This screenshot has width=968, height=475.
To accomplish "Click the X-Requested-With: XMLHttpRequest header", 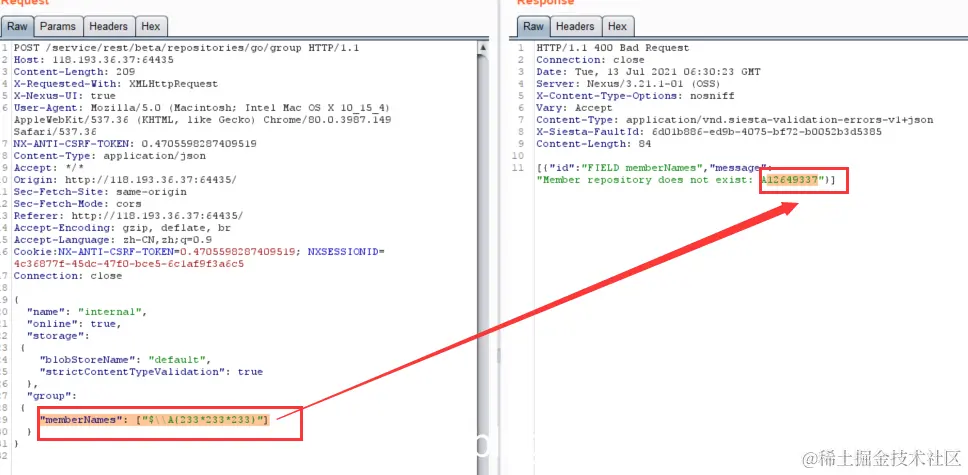I will coord(115,83).
